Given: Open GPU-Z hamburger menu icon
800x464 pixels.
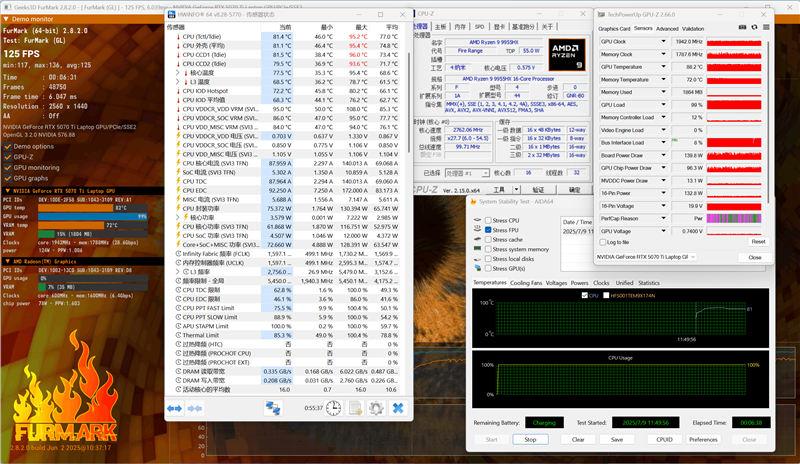Looking at the screenshot, I should click(766, 28).
